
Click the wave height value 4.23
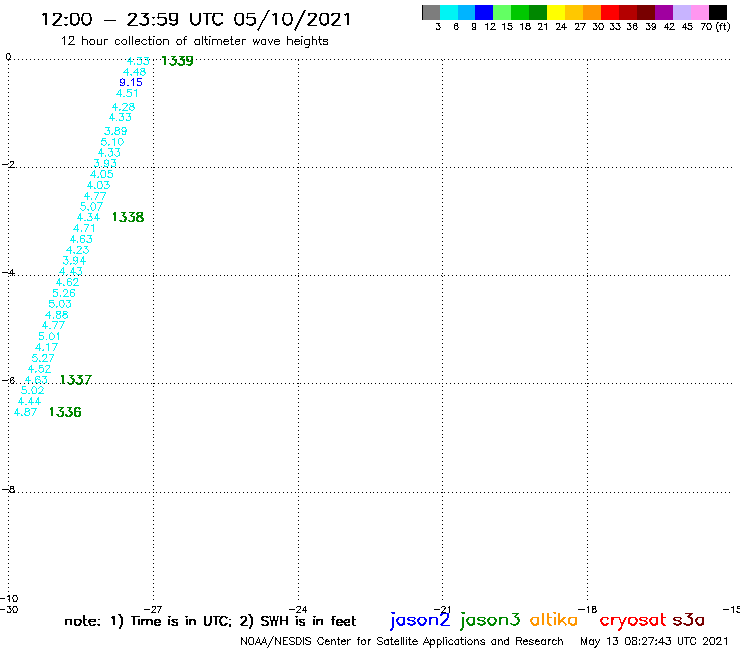(x=77, y=250)
